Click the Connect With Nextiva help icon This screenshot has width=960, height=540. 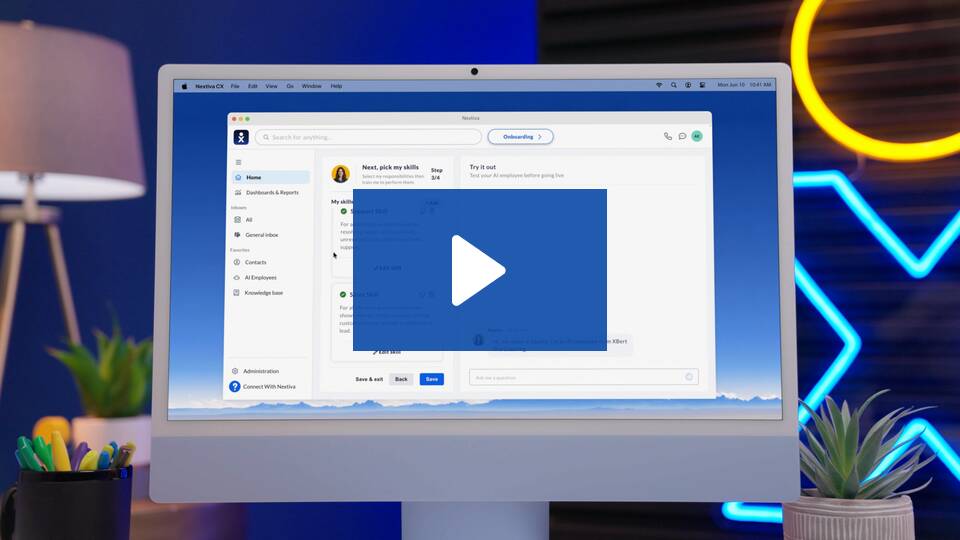coord(234,387)
